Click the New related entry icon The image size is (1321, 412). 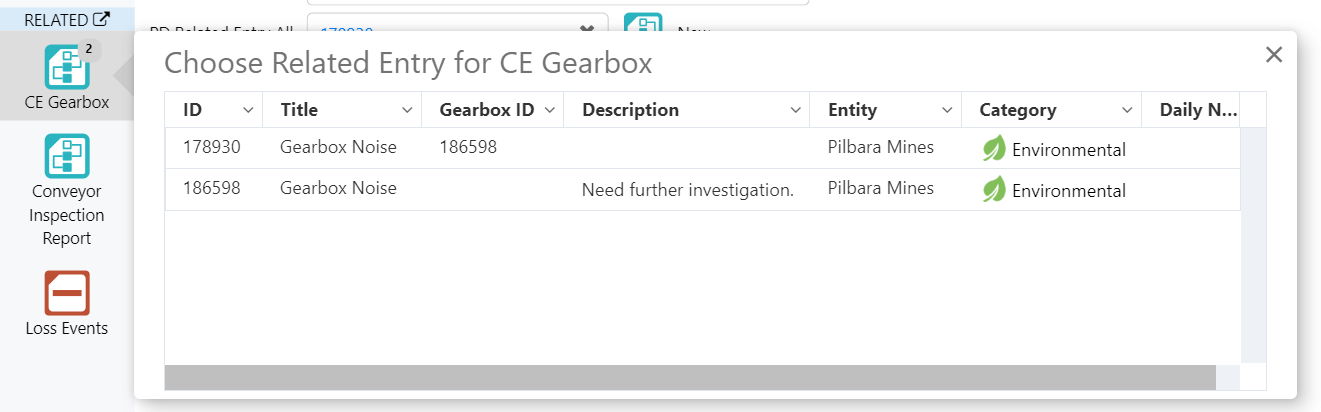[x=643, y=27]
